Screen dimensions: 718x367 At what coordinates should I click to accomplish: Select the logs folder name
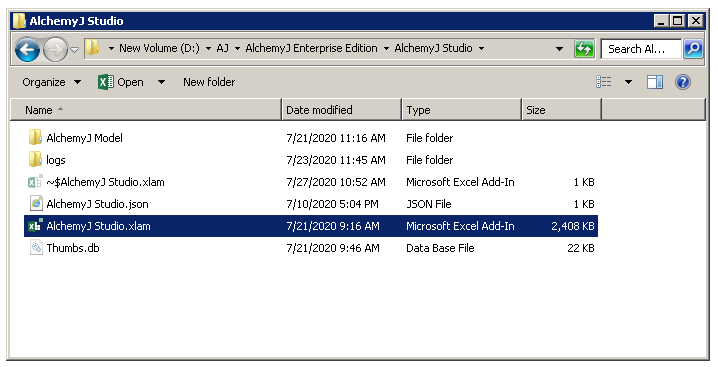tap(56, 160)
